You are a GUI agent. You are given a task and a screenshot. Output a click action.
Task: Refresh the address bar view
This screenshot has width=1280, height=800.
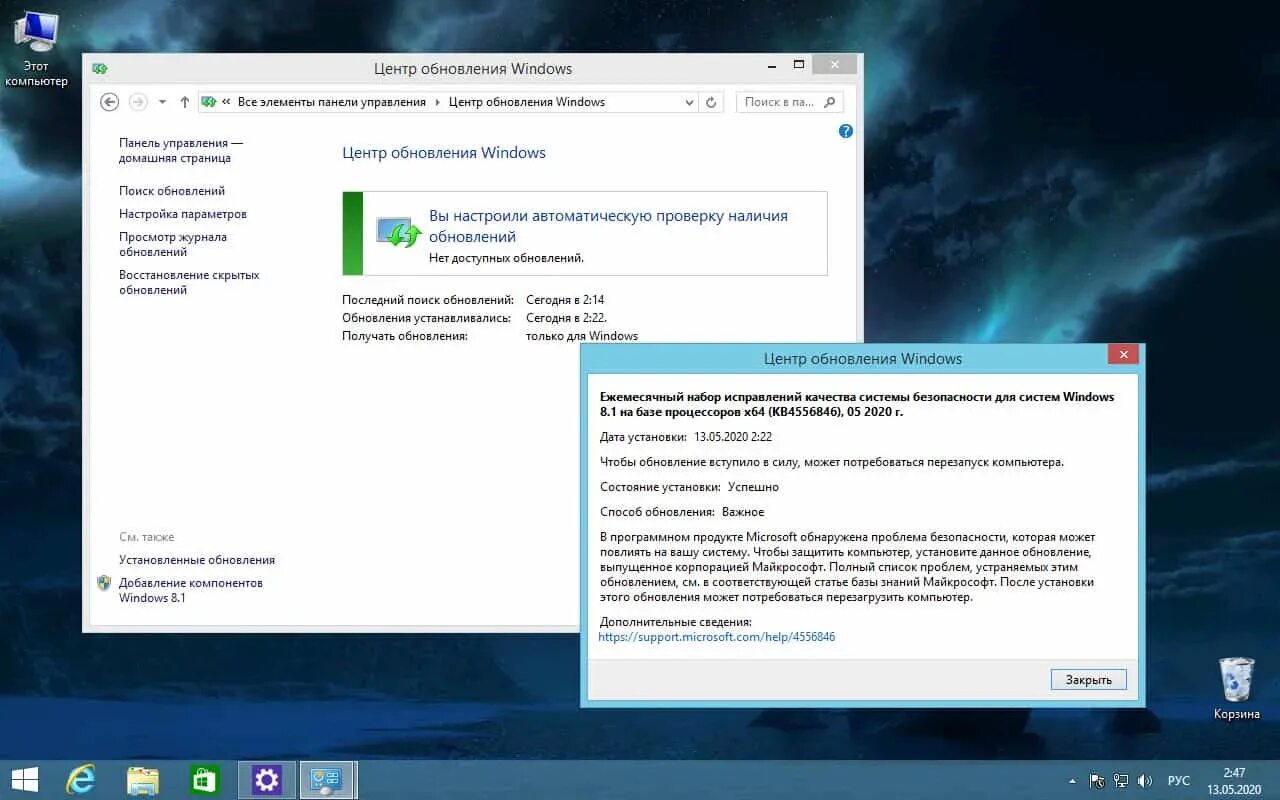pos(712,102)
